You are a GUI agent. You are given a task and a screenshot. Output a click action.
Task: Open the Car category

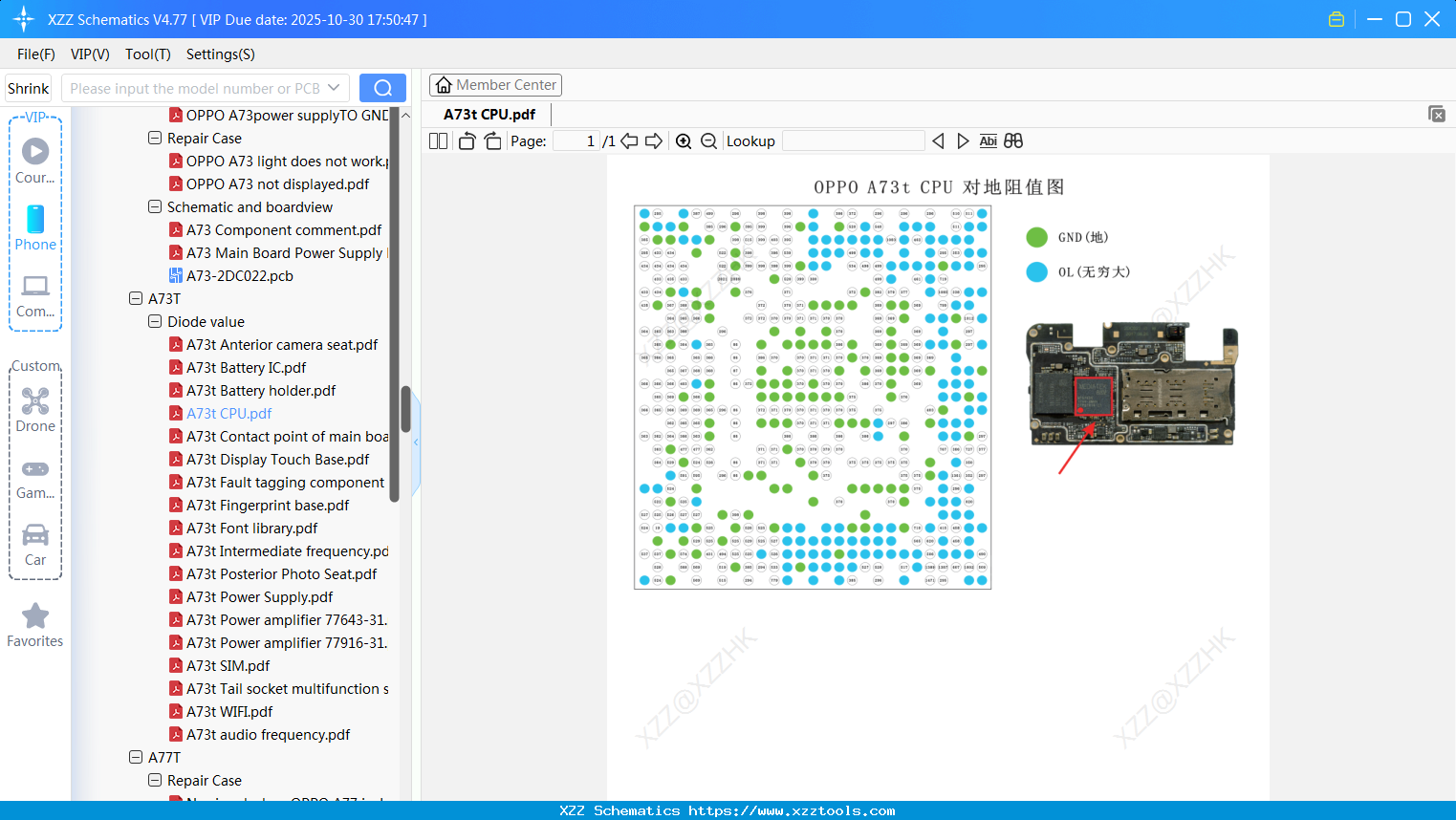pyautogui.click(x=35, y=544)
